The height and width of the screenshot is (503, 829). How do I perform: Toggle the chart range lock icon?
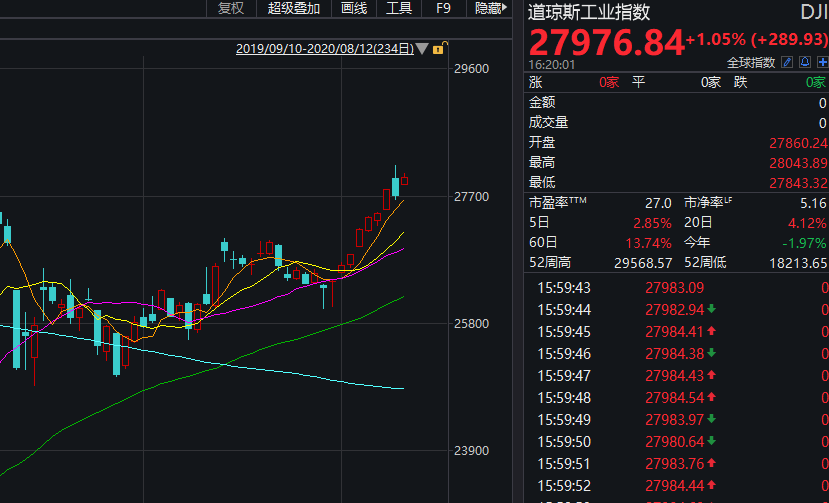pyautogui.click(x=439, y=48)
